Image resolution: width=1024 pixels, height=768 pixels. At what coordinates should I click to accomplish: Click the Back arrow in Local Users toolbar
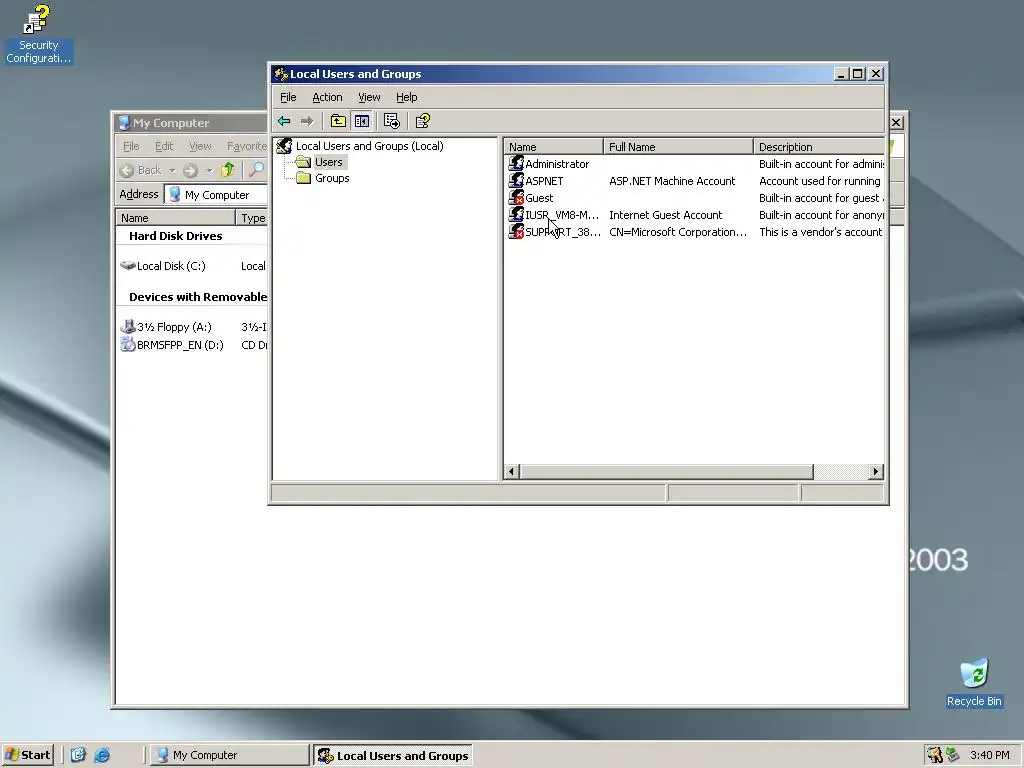[284, 121]
